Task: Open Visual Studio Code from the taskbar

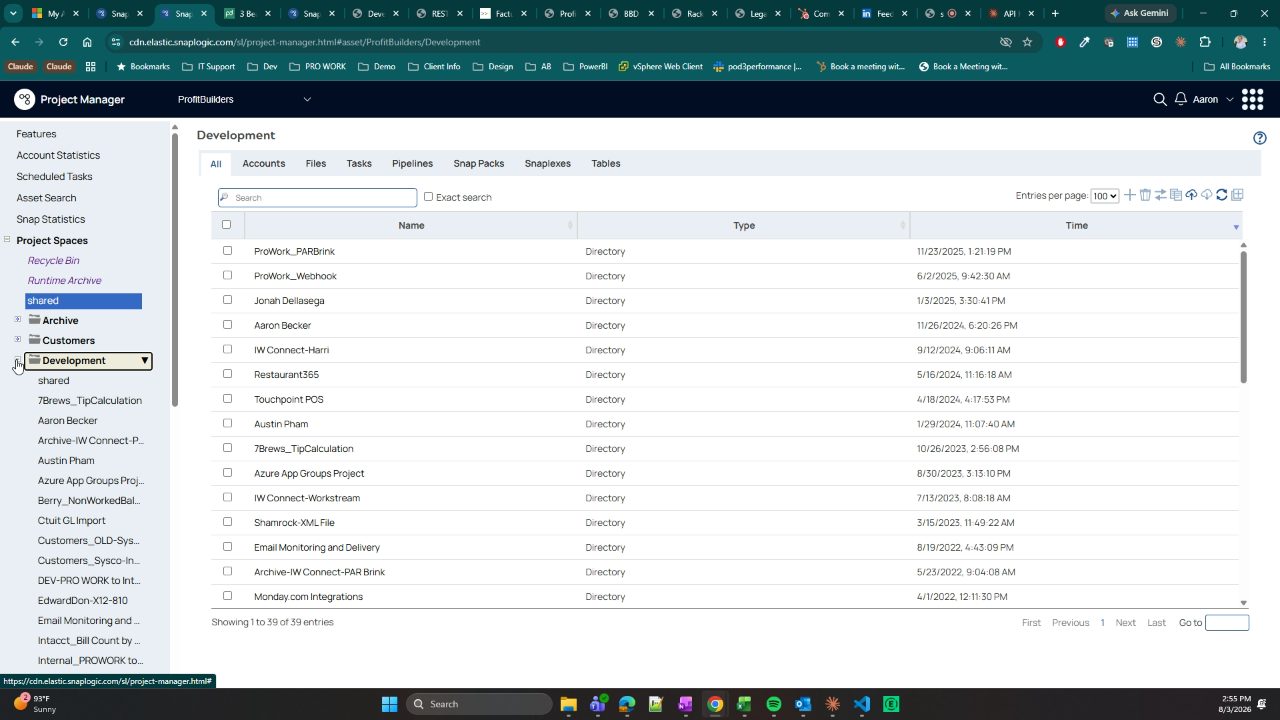Action: point(862,704)
